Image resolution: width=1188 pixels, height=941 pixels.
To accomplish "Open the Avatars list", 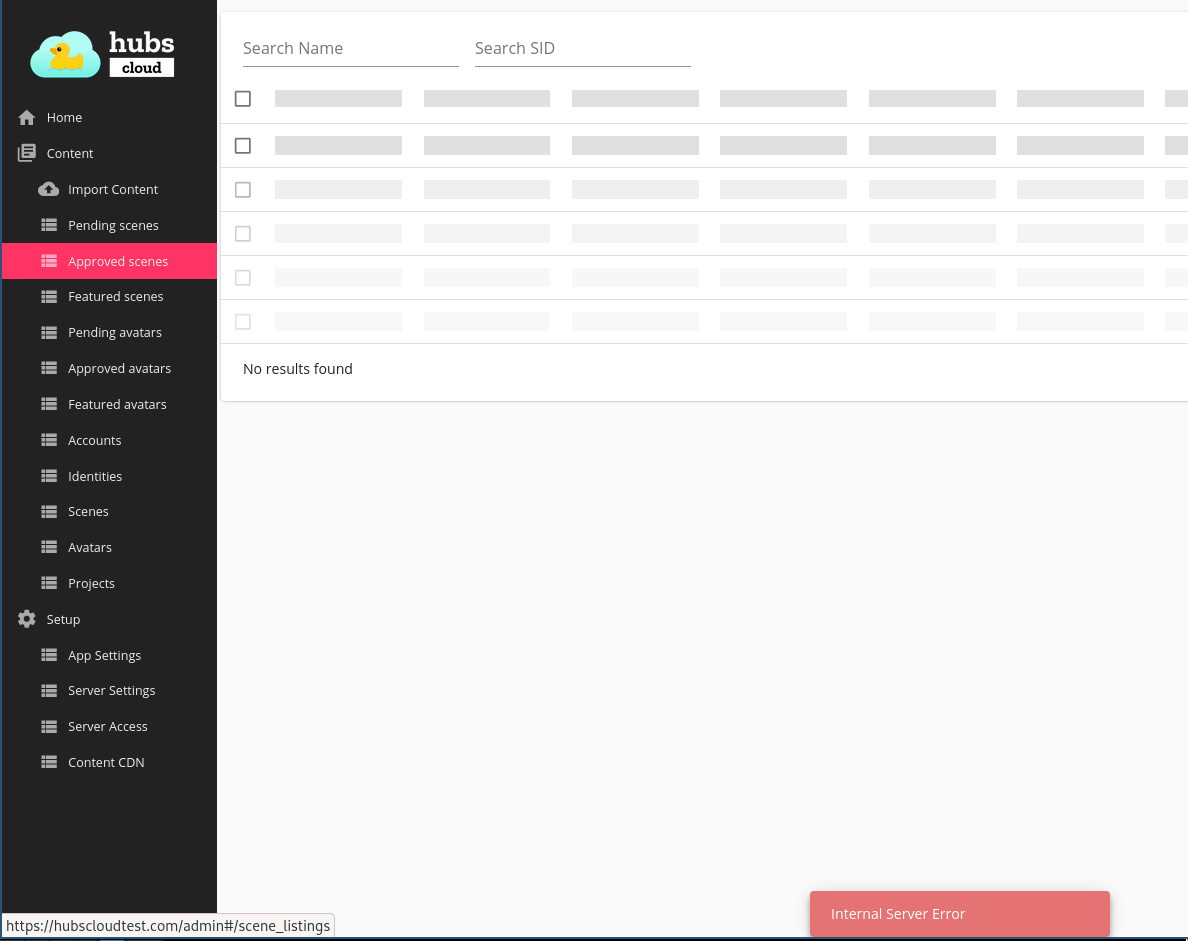I will click(109, 547).
